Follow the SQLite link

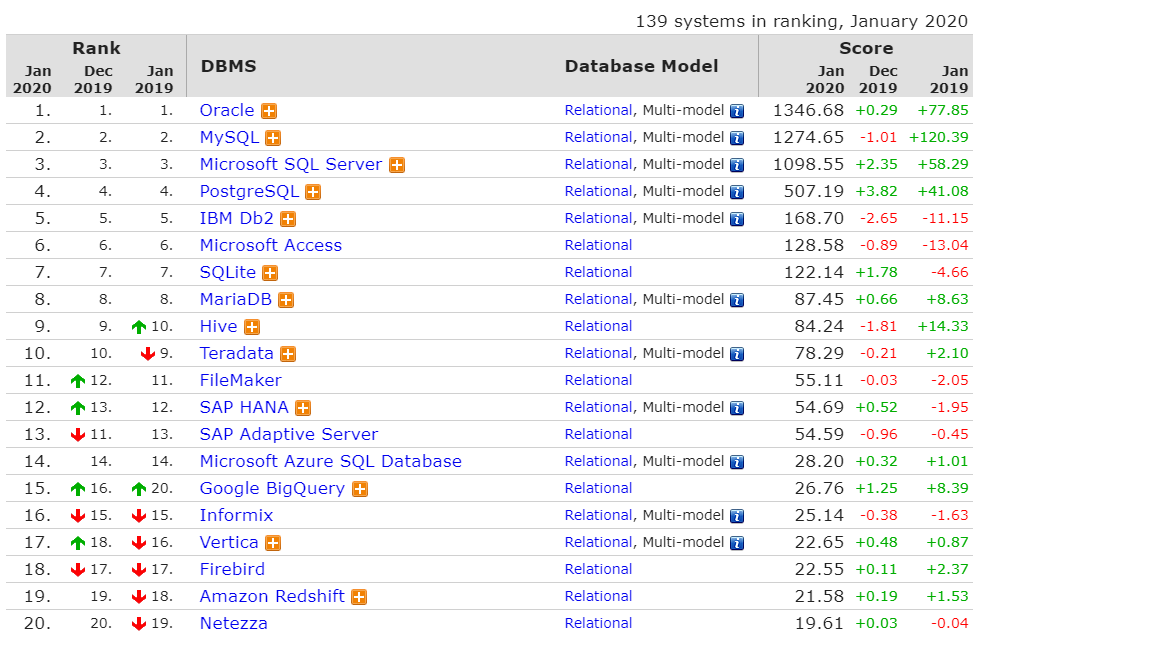(x=228, y=273)
